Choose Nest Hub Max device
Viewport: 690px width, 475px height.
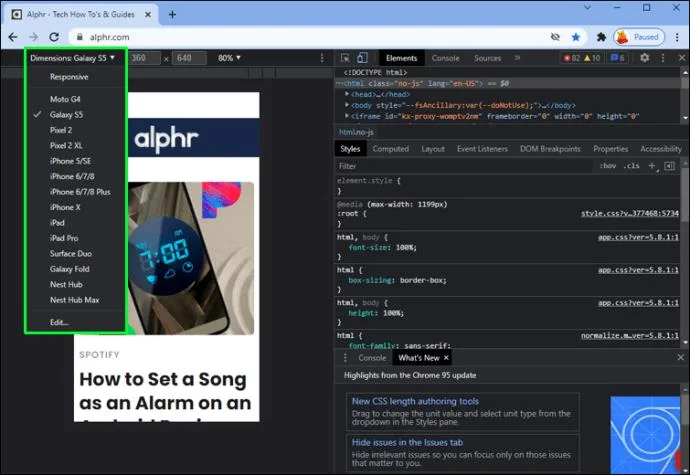point(75,300)
